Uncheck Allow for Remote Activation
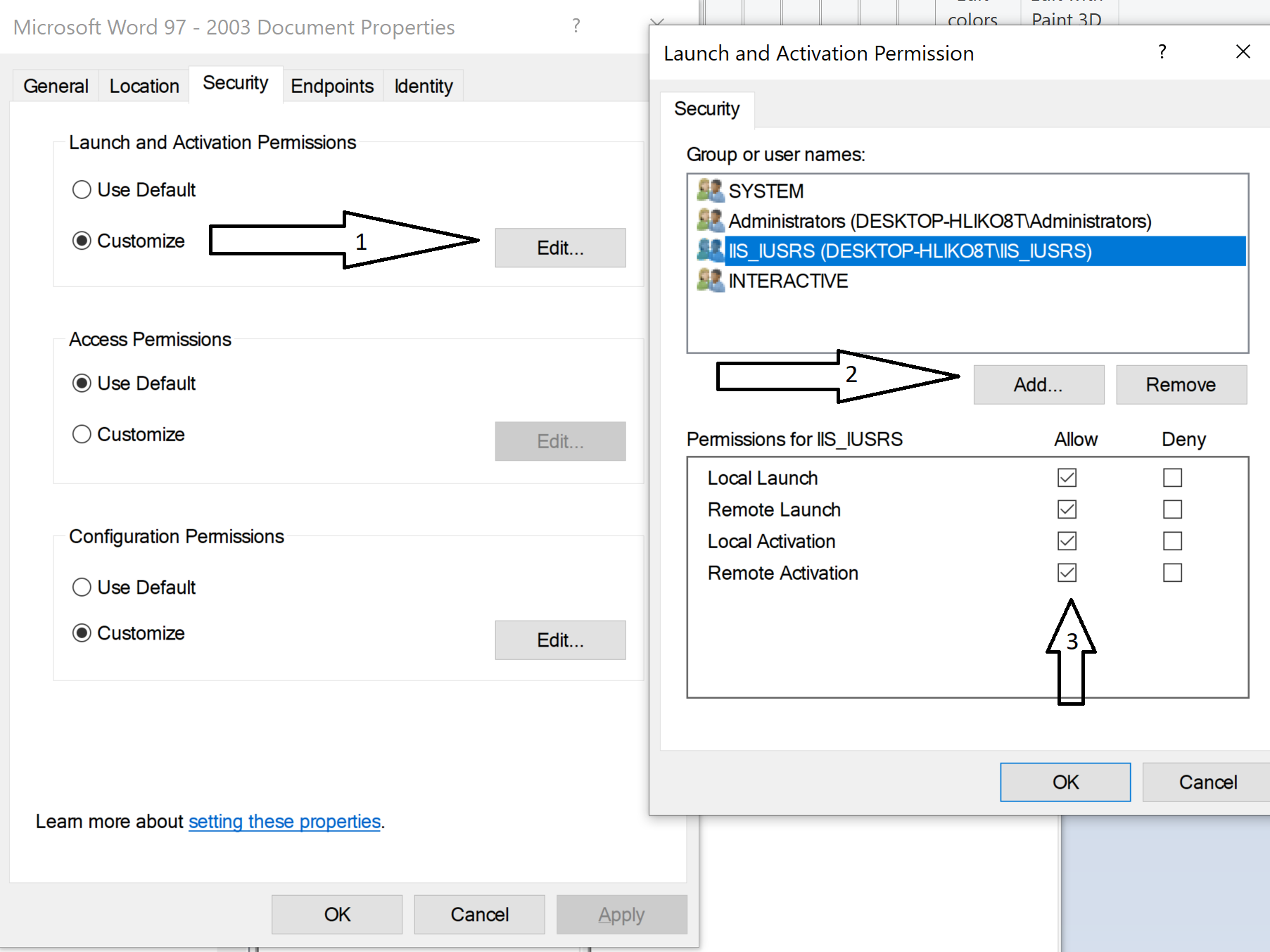 (1067, 573)
